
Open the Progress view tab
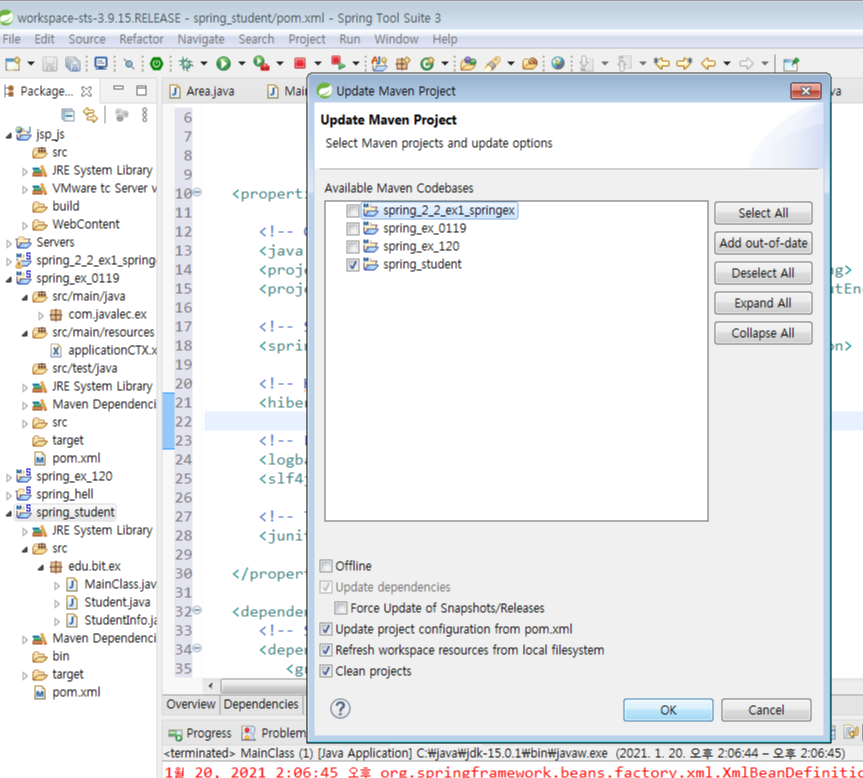point(200,733)
